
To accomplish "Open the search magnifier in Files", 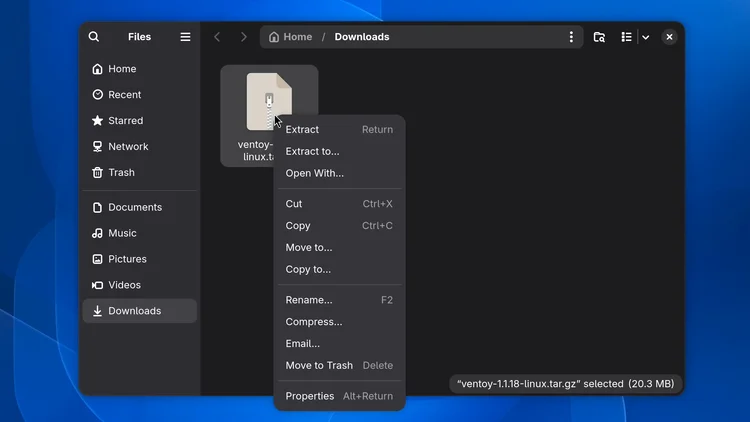I will coord(94,37).
